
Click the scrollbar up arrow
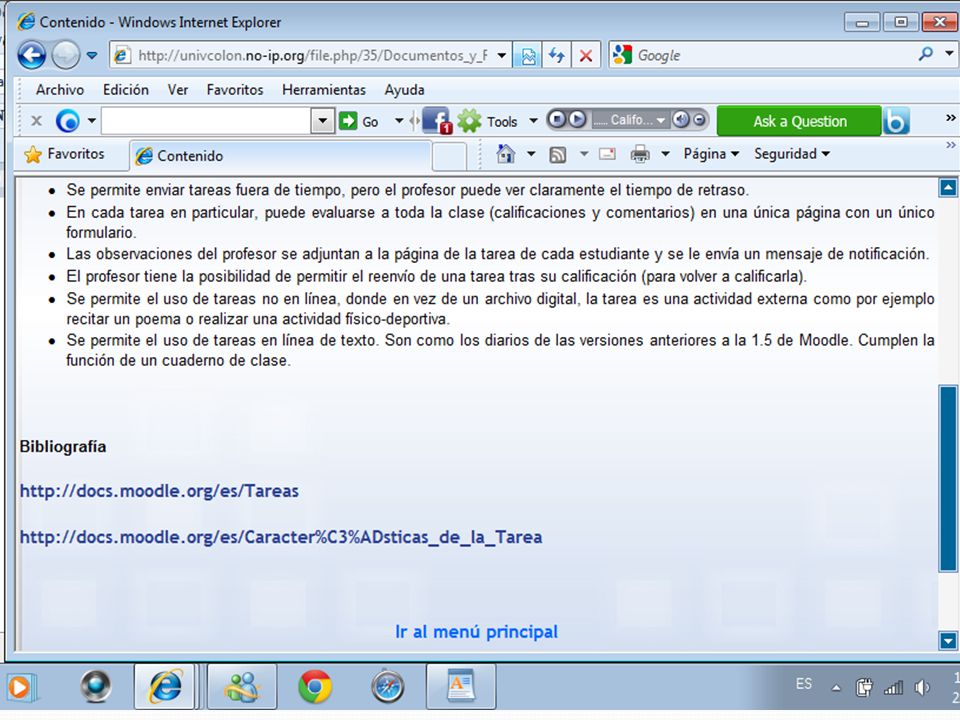point(948,188)
